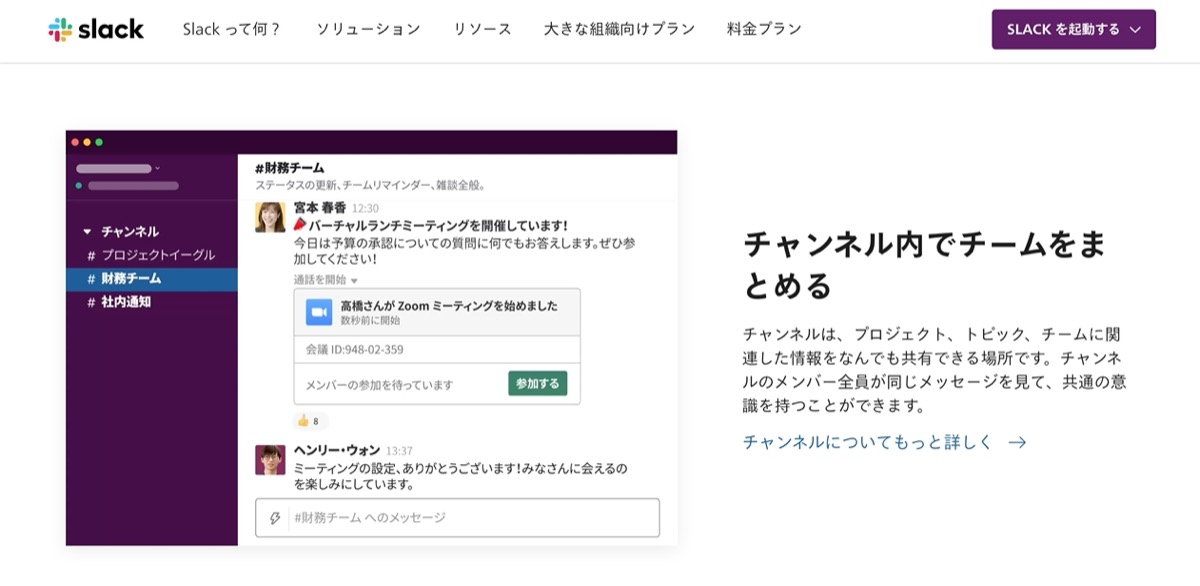1200x586 pixels.
Task: Click ヘンリー・ウォン's avatar
Action: pyautogui.click(x=270, y=460)
